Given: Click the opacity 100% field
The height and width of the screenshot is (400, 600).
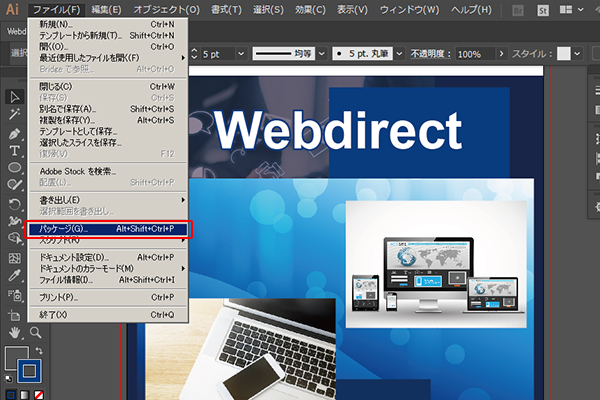Looking at the screenshot, I should pyautogui.click(x=475, y=54).
